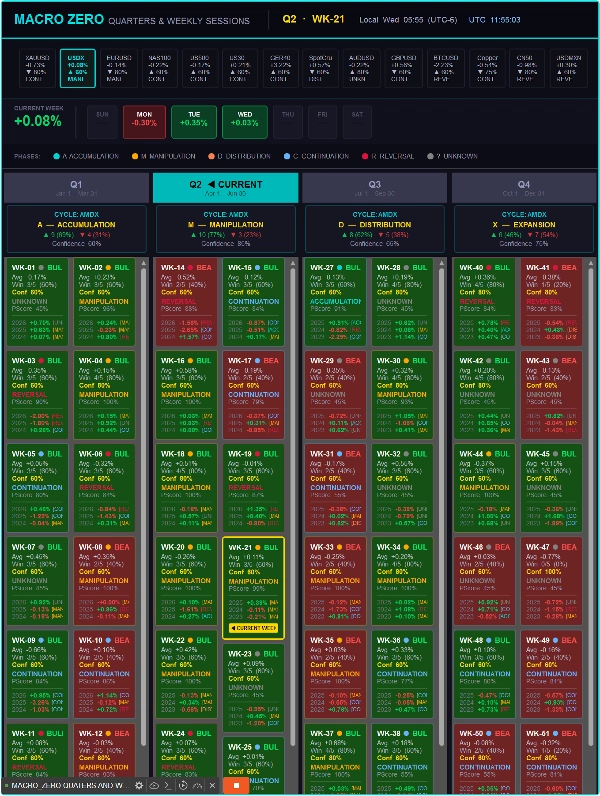Open the highlighted WK-21 current week card
The height and width of the screenshot is (796, 600).
(x=253, y=588)
